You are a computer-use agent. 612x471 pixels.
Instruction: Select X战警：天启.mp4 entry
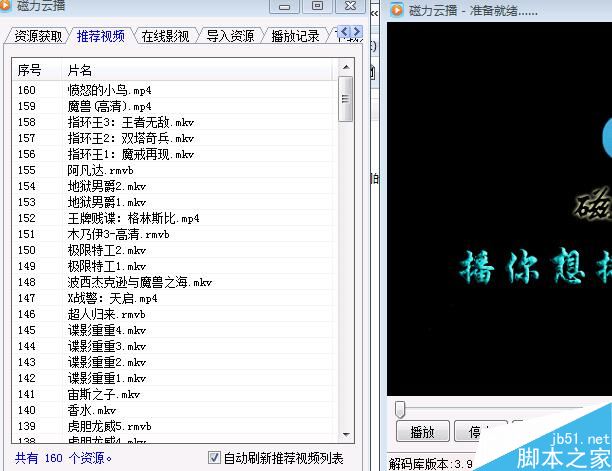pyautogui.click(x=174, y=298)
